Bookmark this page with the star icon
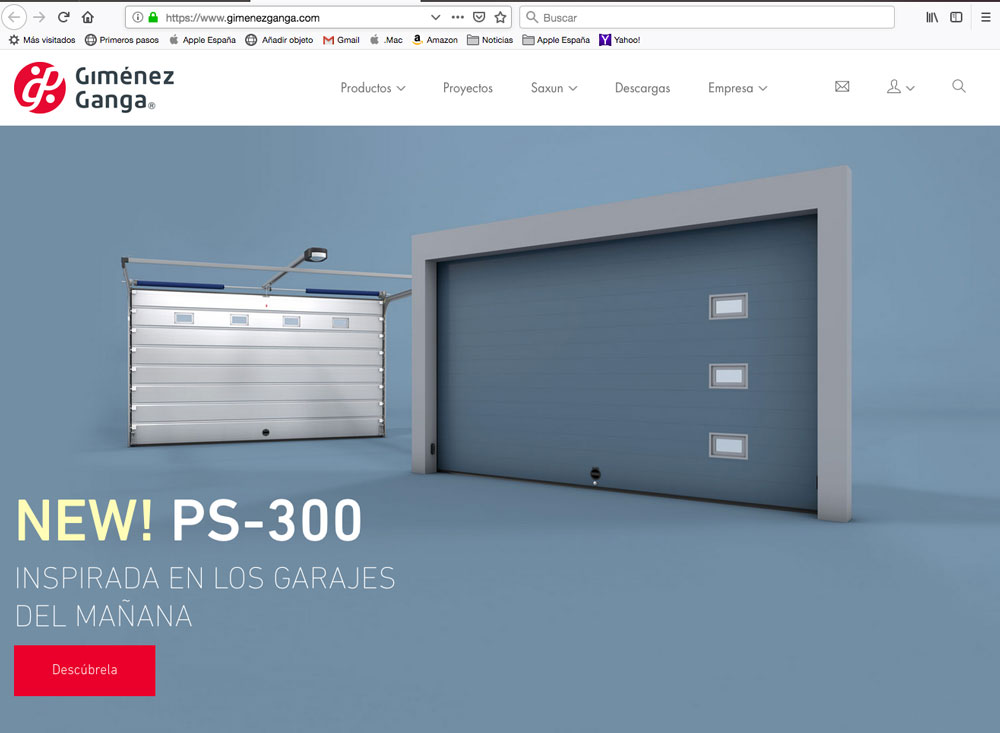The width and height of the screenshot is (1000, 733). tap(501, 17)
